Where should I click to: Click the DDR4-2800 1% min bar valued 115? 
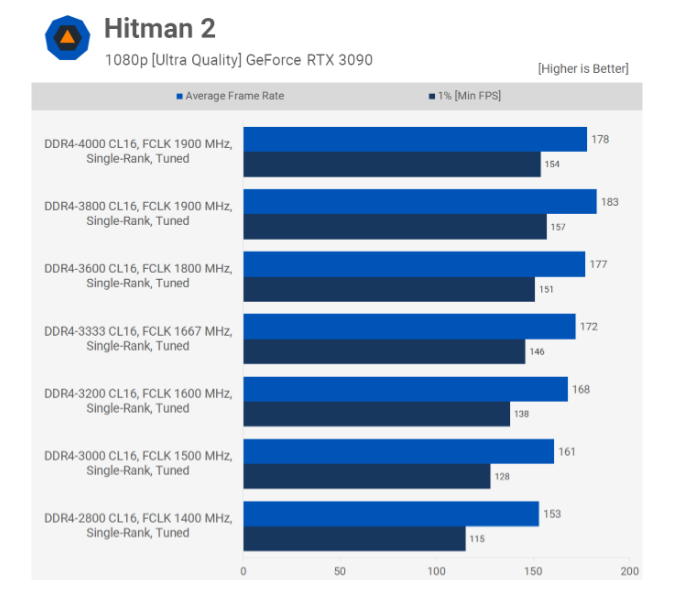point(354,539)
